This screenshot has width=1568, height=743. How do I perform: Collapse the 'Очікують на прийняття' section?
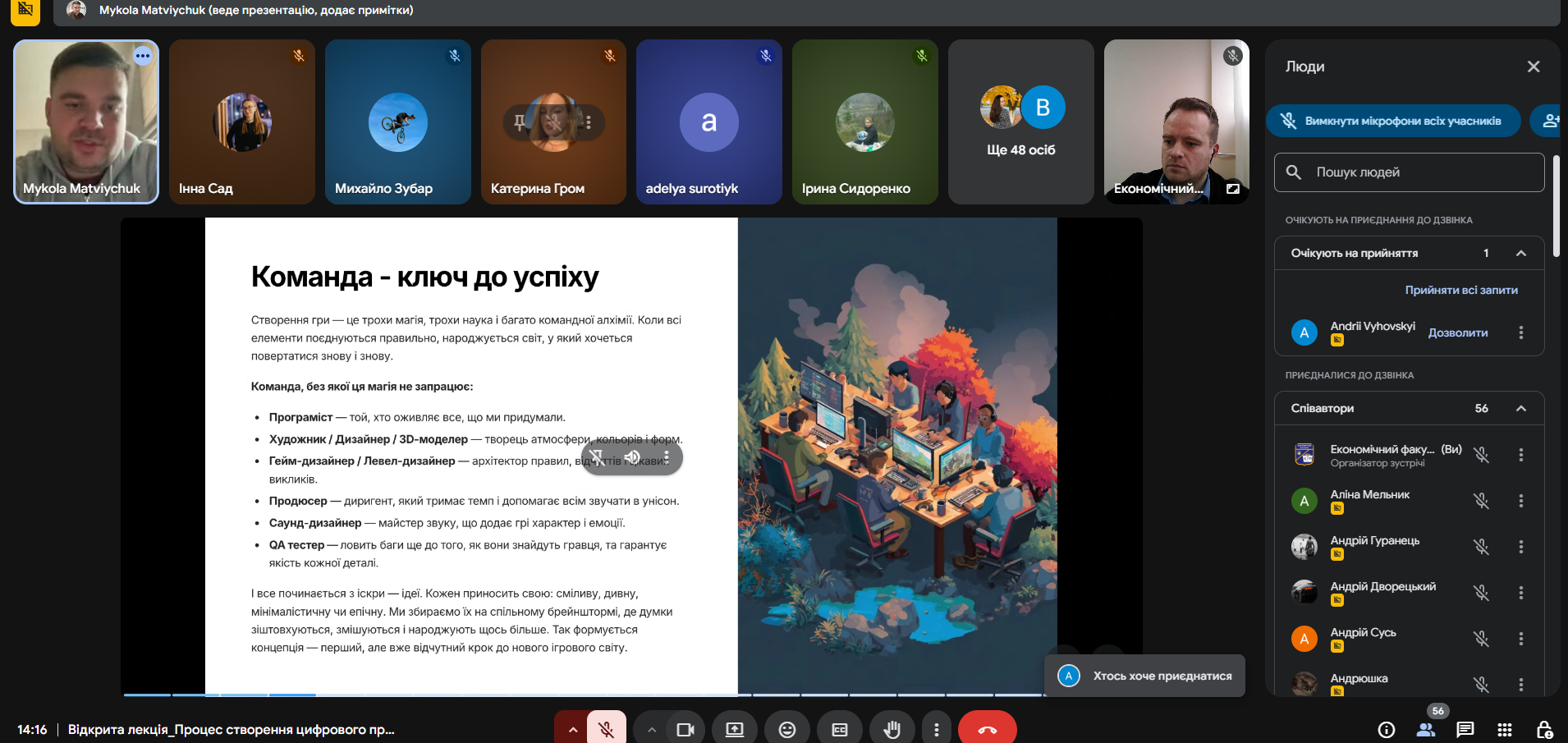click(1521, 253)
